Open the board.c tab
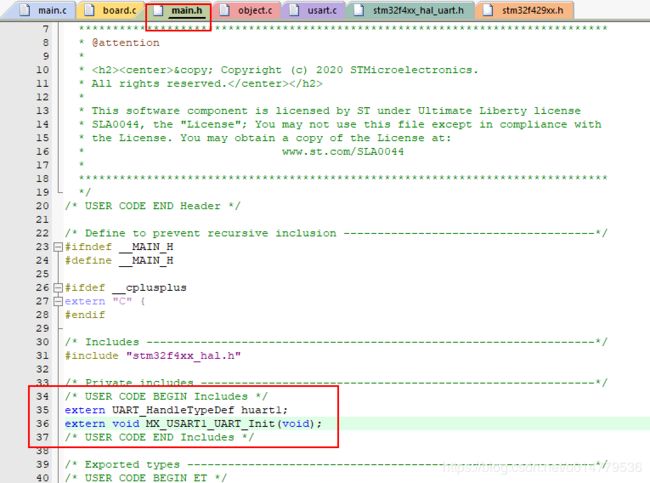This screenshot has height=483, width=650. (111, 10)
